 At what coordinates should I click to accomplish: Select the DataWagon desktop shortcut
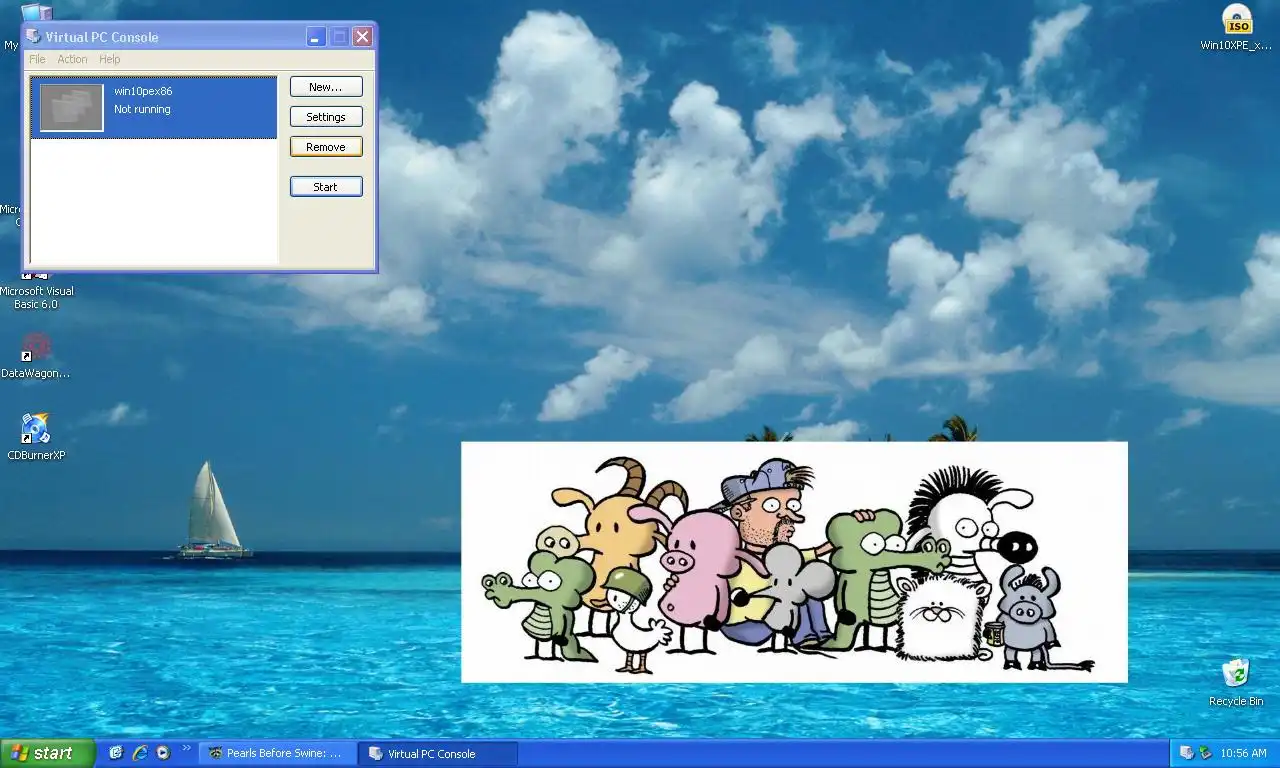(x=36, y=356)
